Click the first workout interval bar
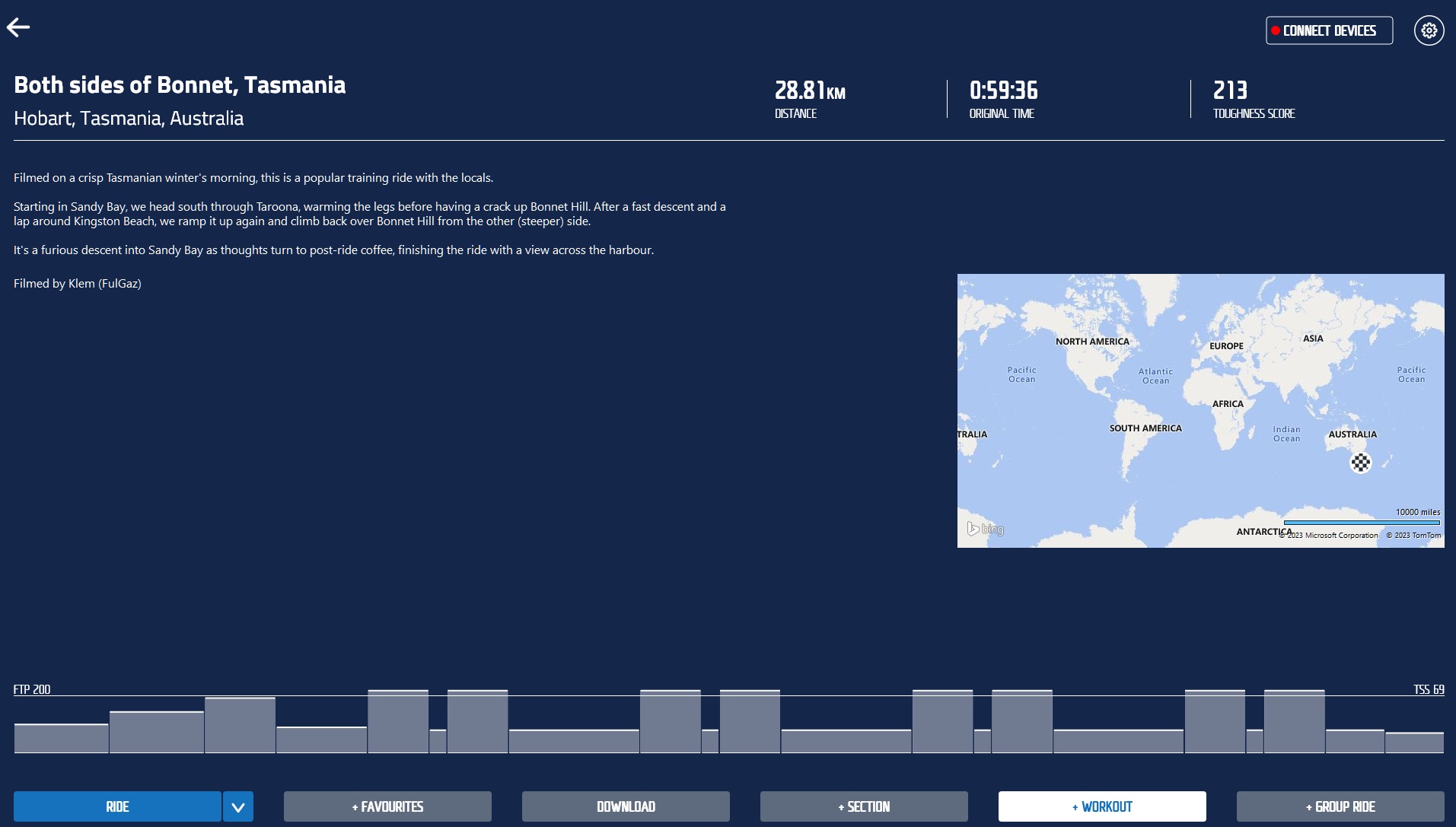The width and height of the screenshot is (1456, 827). tap(61, 739)
